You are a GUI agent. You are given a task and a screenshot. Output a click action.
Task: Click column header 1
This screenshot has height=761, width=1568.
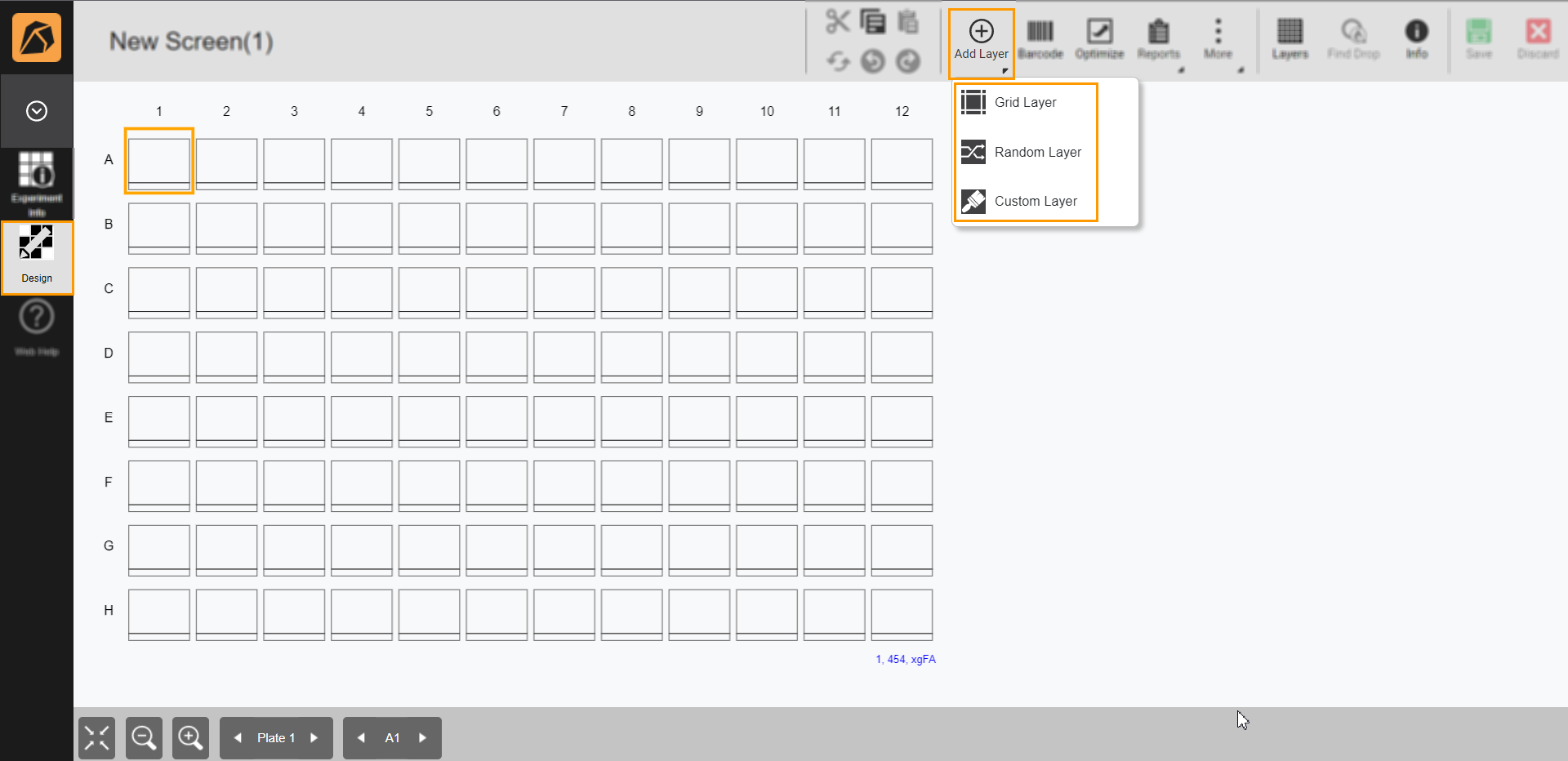click(x=158, y=111)
